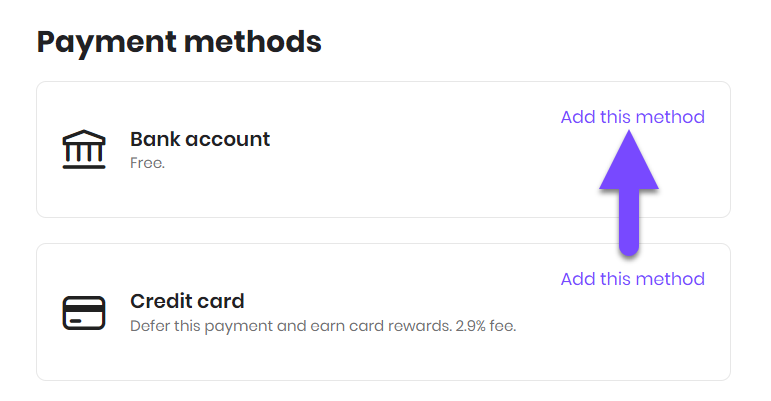Click the bank building icon
Screen dimensions: 771x401
tap(84, 149)
